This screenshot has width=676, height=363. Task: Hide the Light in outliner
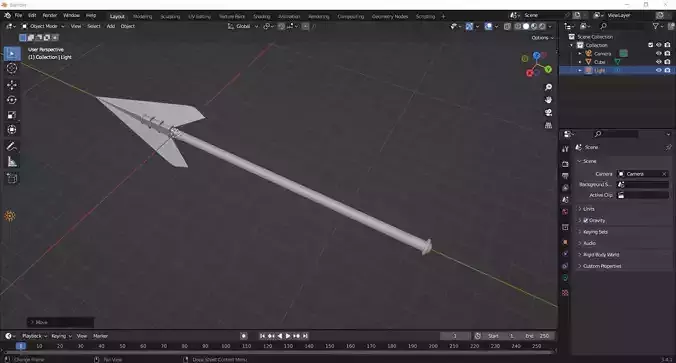click(x=659, y=70)
